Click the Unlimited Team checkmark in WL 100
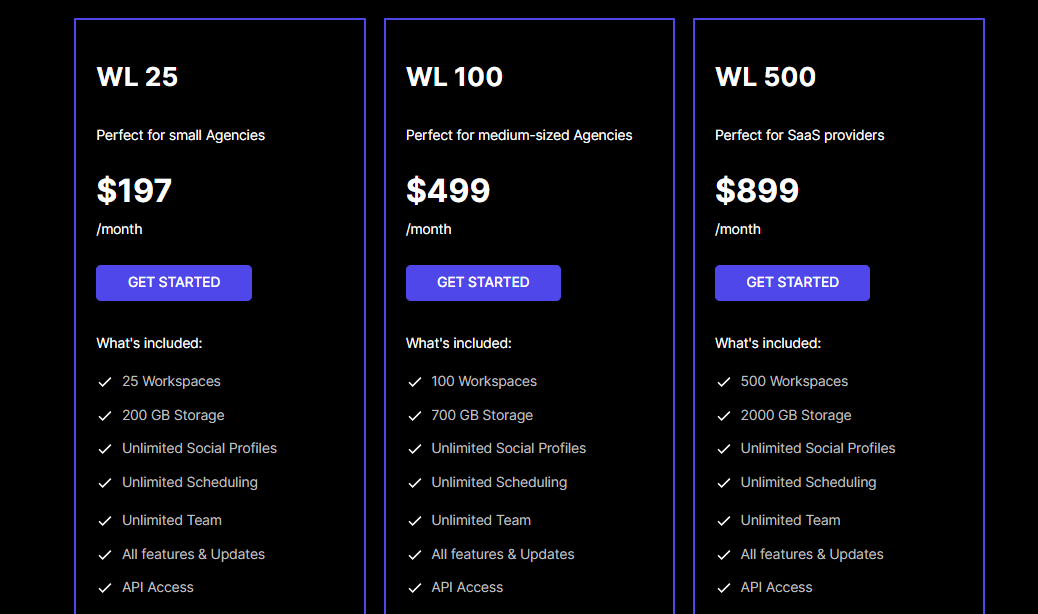The image size is (1038, 614). pyautogui.click(x=414, y=521)
